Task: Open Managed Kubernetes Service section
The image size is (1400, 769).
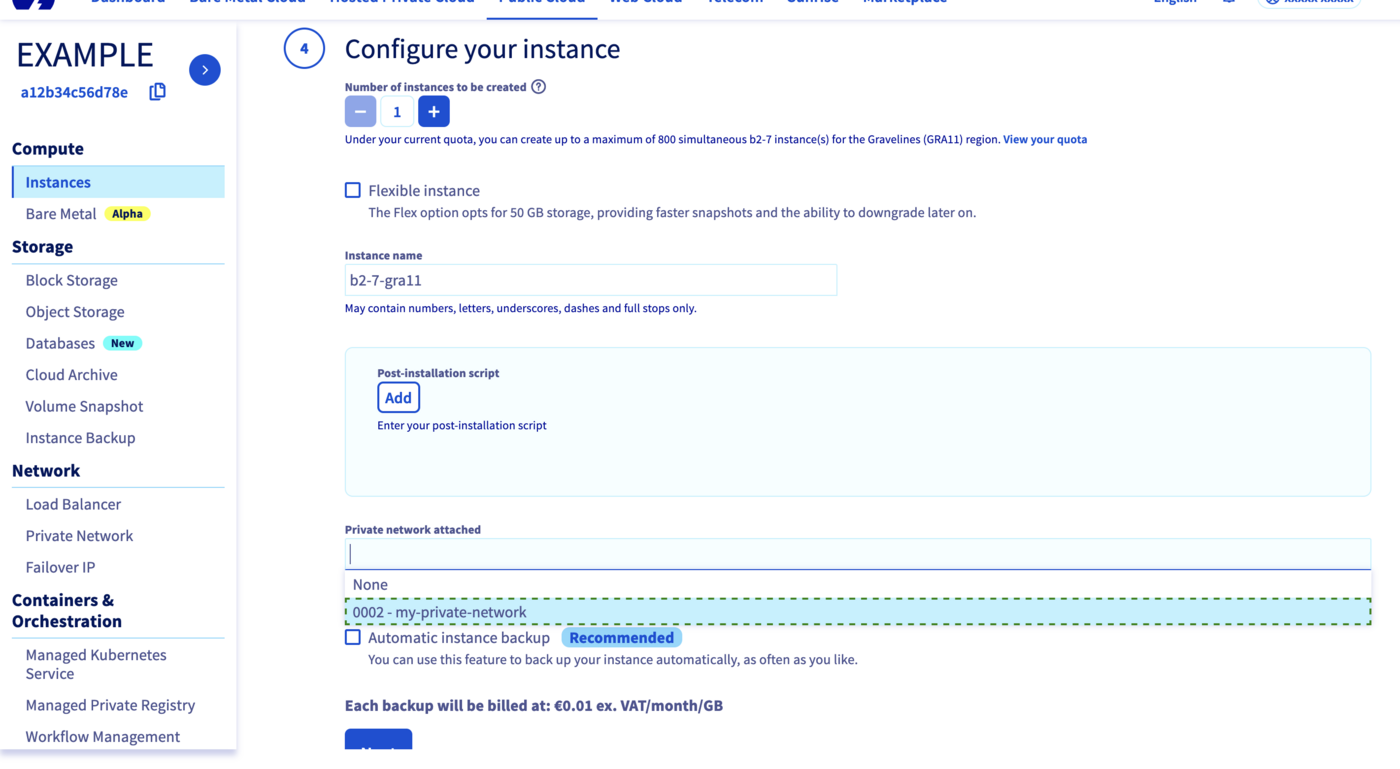Action: point(96,664)
